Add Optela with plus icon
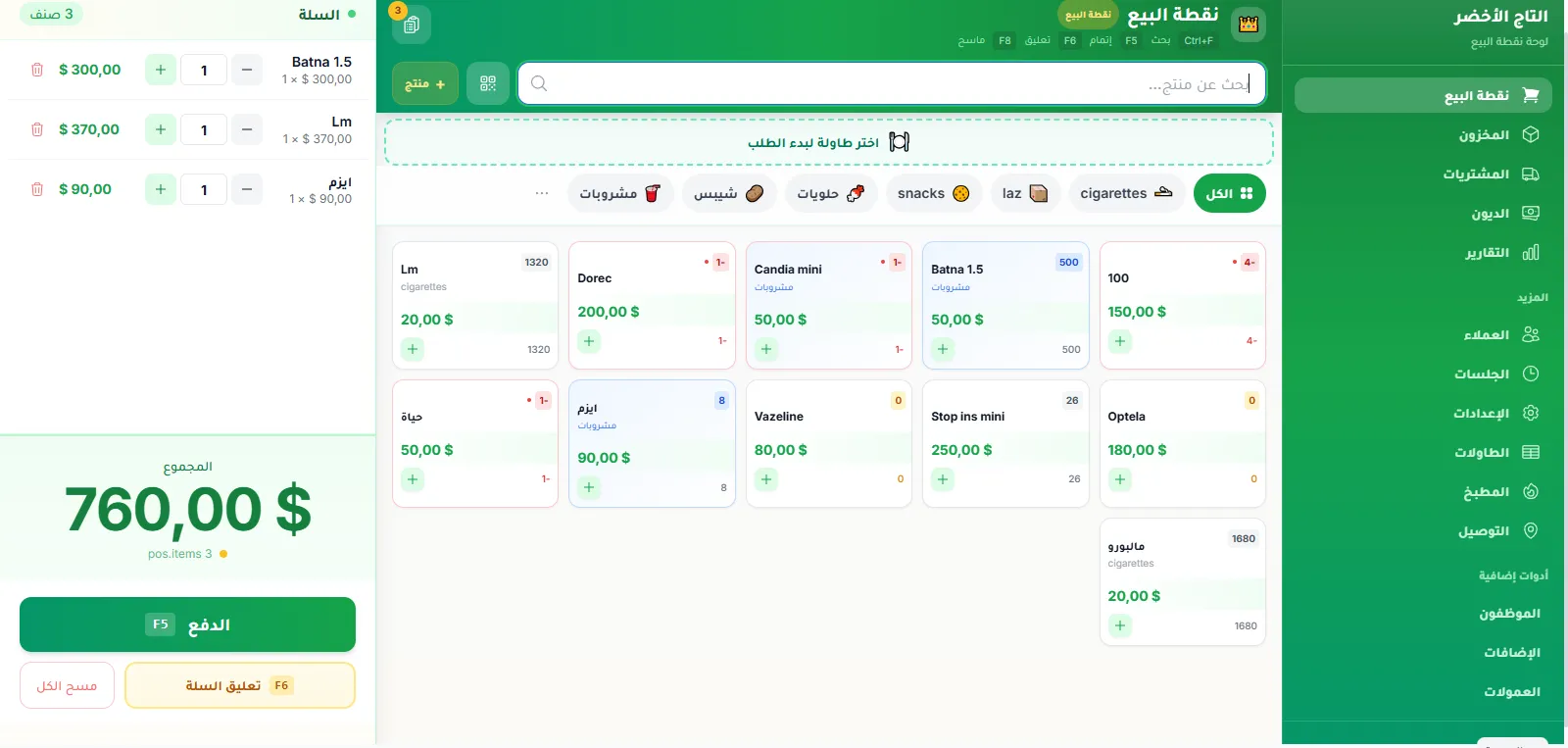This screenshot has width=1568, height=748. point(1120,479)
